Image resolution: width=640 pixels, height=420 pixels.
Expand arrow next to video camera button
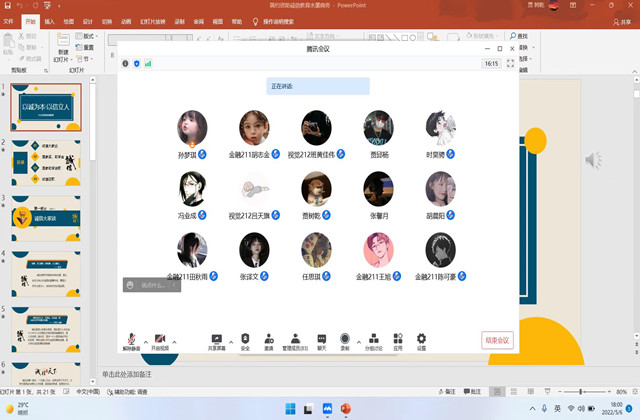[175, 340]
